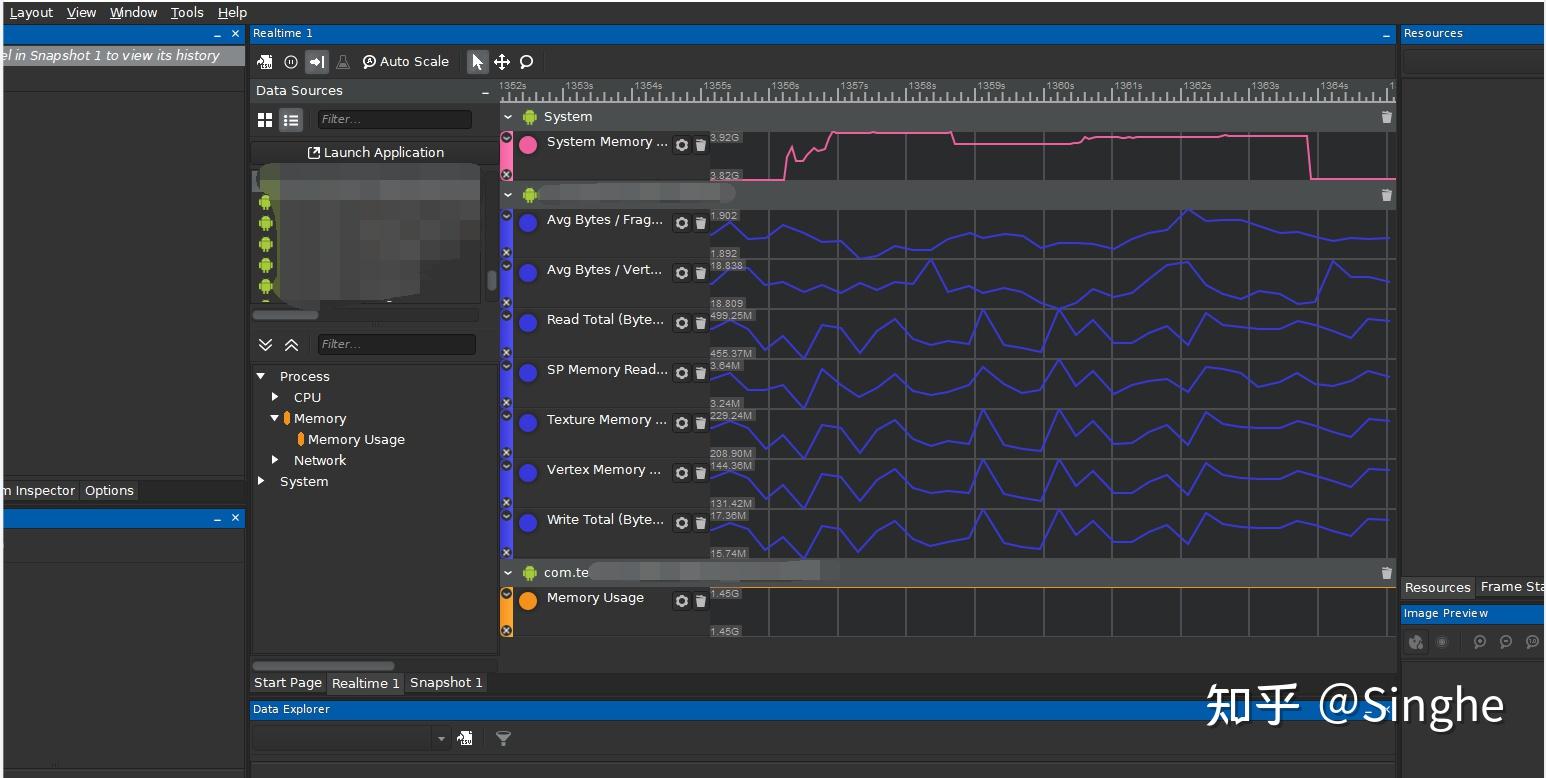Click the Launch Application button

(375, 153)
